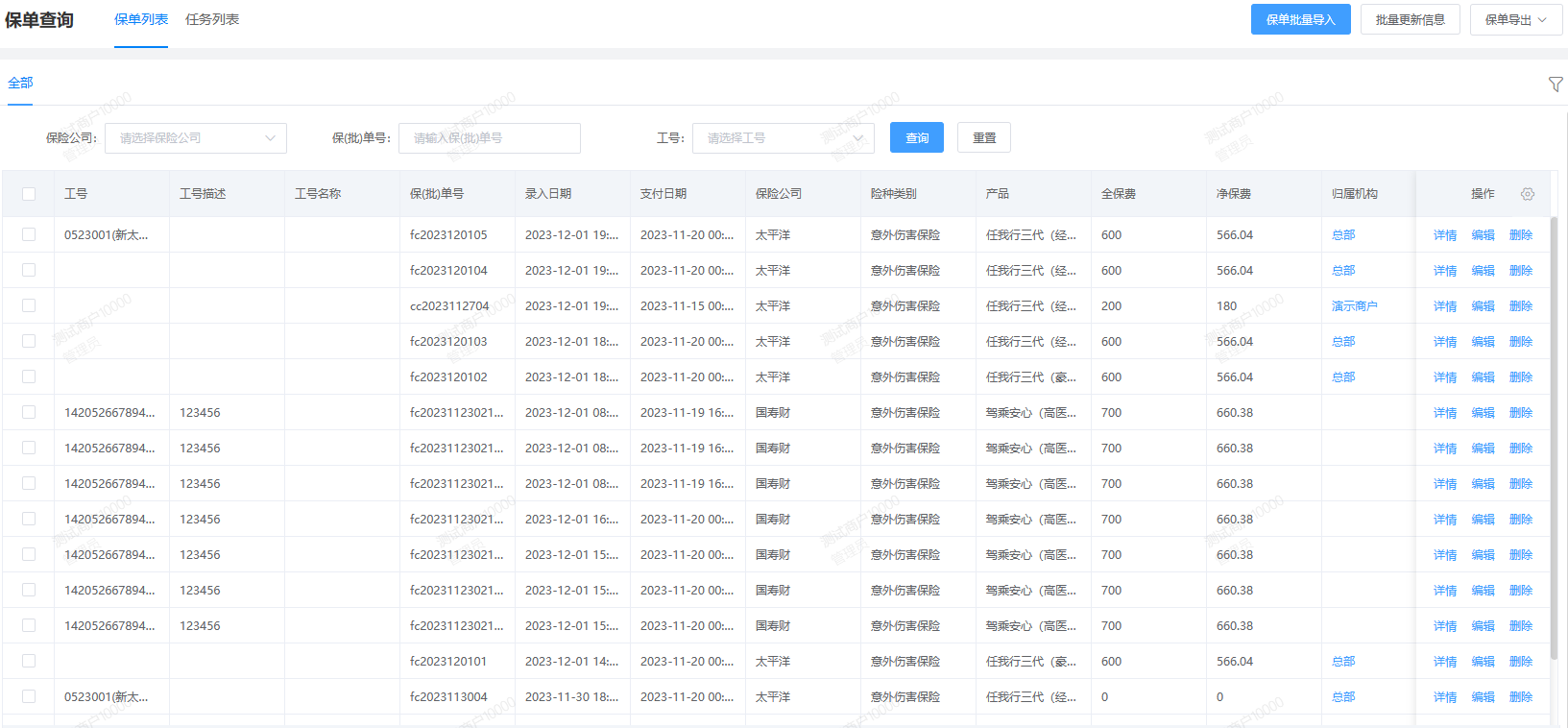Type in the 保(批)单号 input field

point(490,138)
